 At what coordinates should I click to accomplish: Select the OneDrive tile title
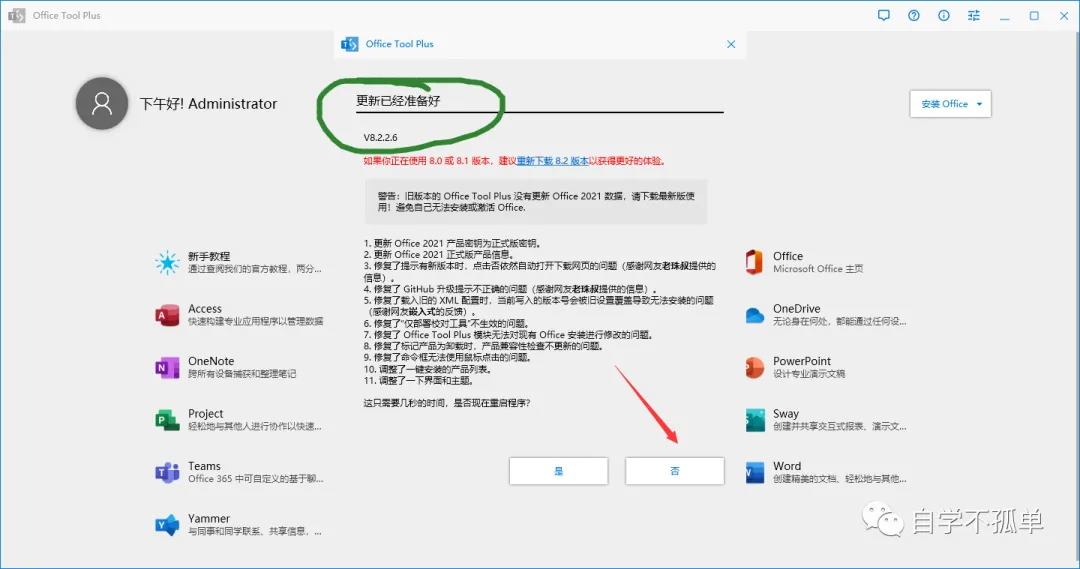tap(796, 309)
